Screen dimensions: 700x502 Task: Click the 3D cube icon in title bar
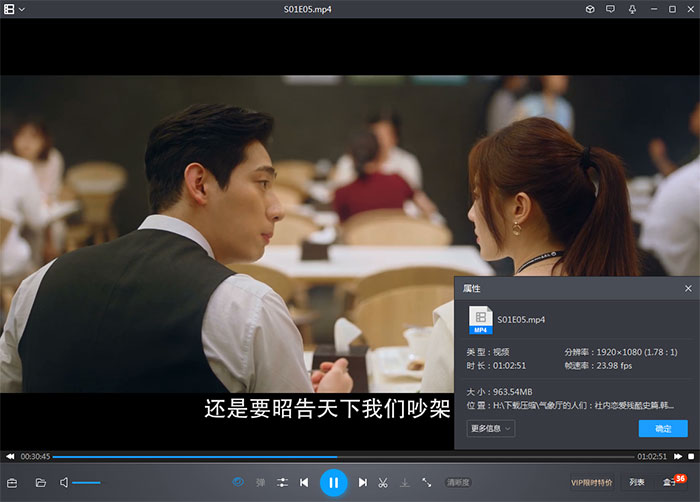tap(590, 9)
